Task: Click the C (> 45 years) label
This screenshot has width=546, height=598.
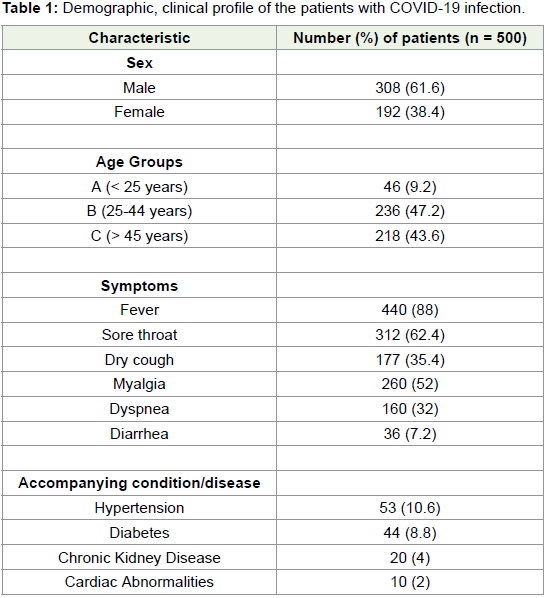Action: point(139,236)
